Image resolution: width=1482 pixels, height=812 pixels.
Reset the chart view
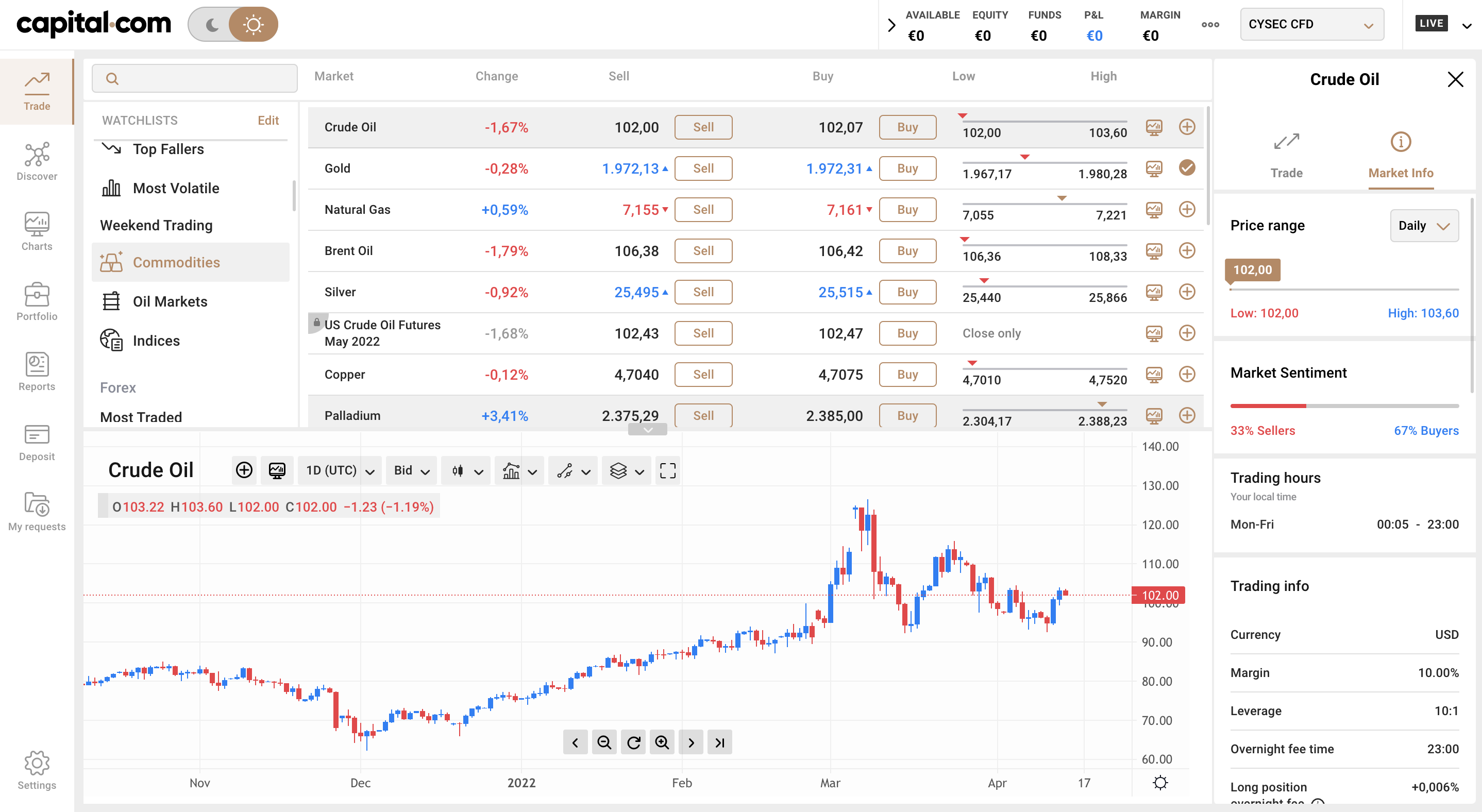[x=633, y=742]
